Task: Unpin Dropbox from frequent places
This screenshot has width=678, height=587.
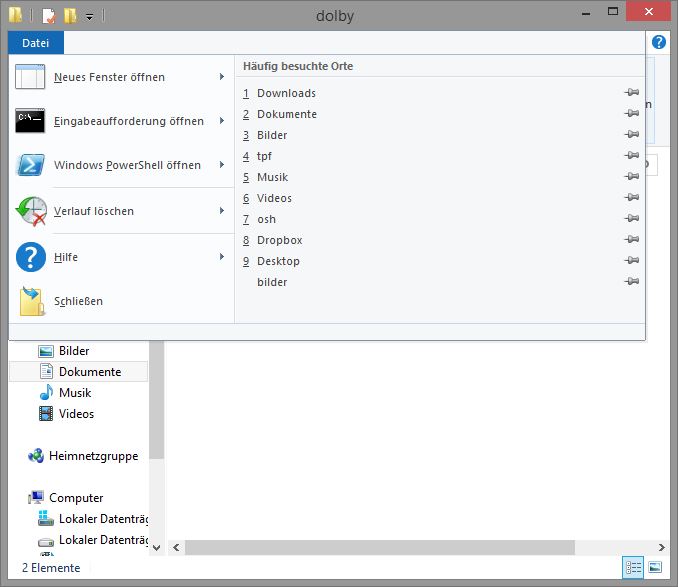Action: (631, 240)
